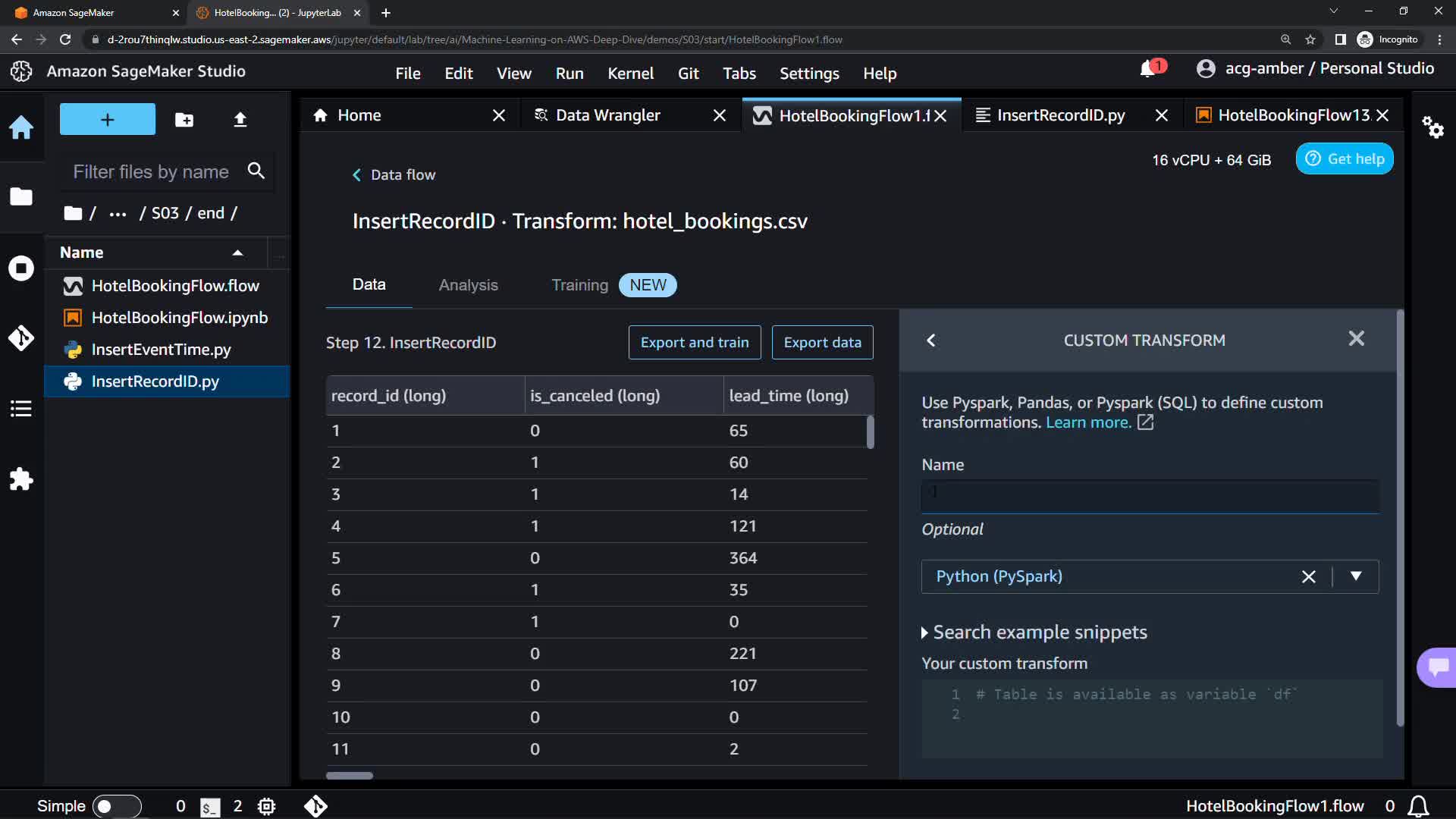Click the upload files icon

[x=240, y=120]
